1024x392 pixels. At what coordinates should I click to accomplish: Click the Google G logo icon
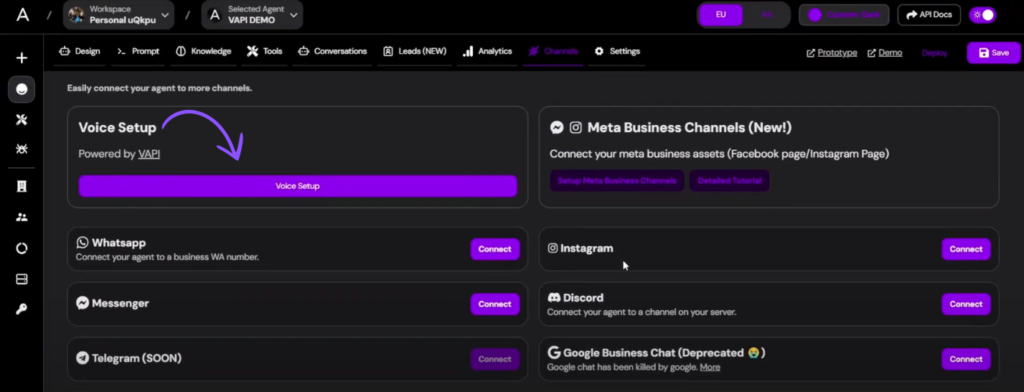pos(554,353)
